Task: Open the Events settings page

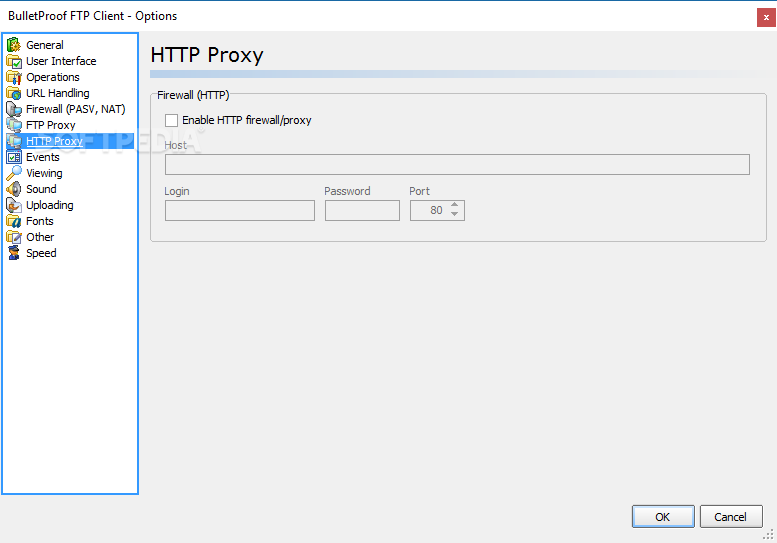Action: (x=43, y=157)
